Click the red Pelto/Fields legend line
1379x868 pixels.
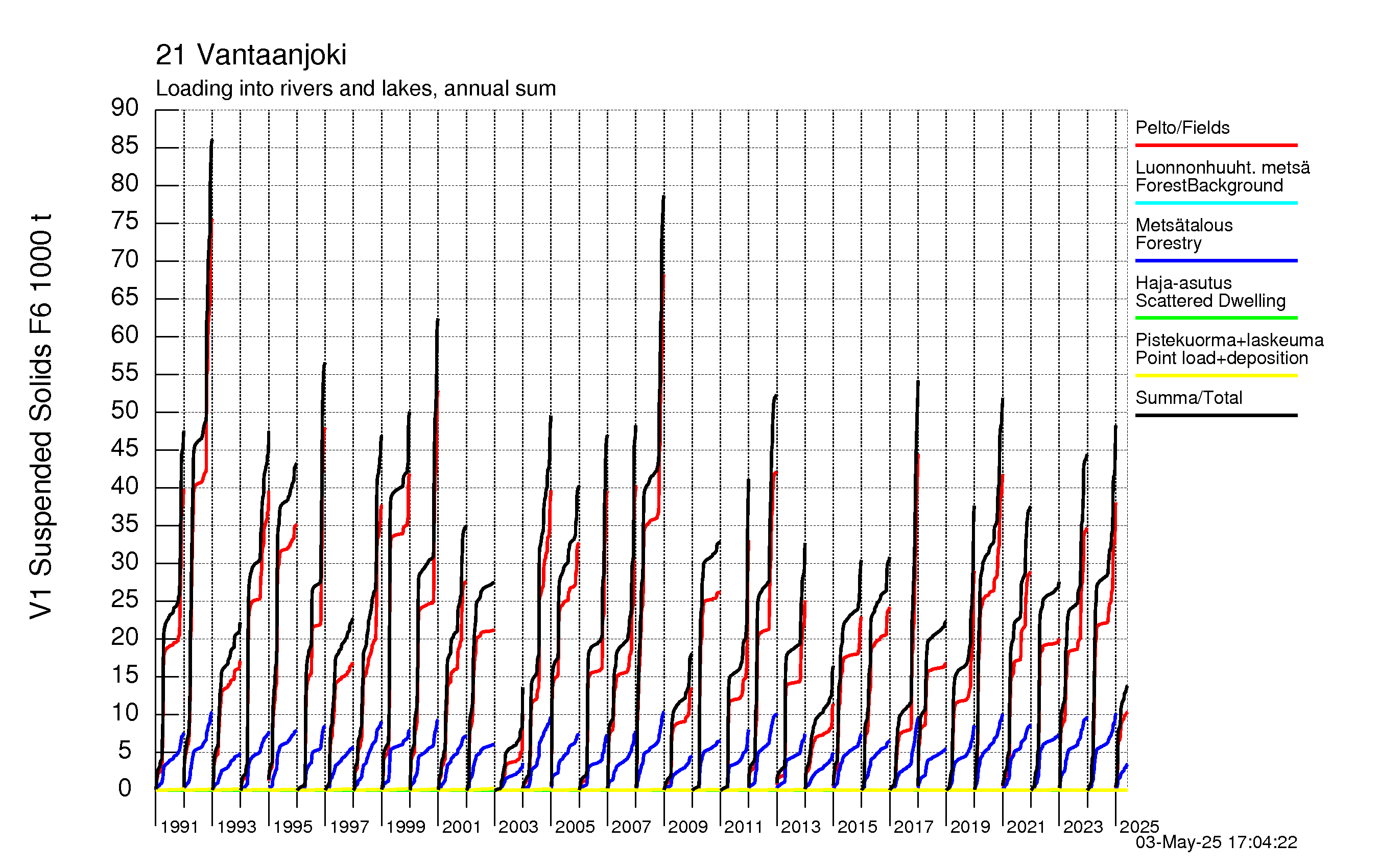pyautogui.click(x=1216, y=146)
